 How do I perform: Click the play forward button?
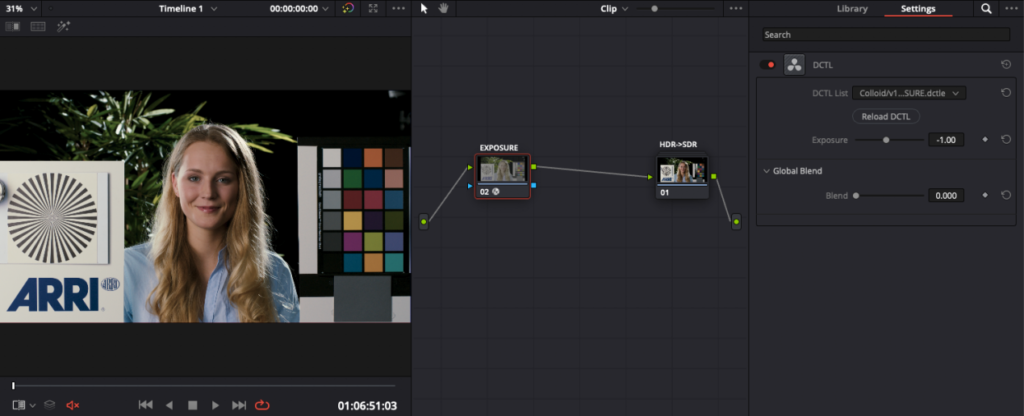(215, 406)
